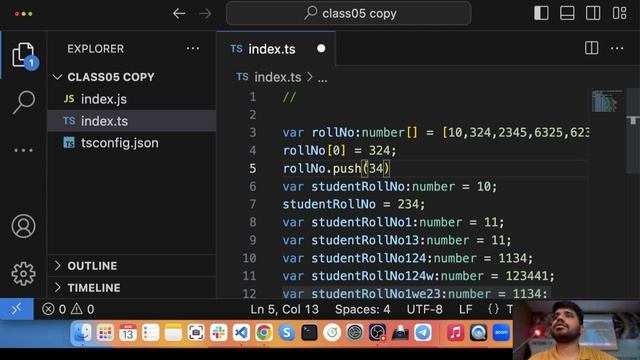Click the 'studentRollNo = 234;' code line
The image size is (640, 360).
click(x=353, y=204)
